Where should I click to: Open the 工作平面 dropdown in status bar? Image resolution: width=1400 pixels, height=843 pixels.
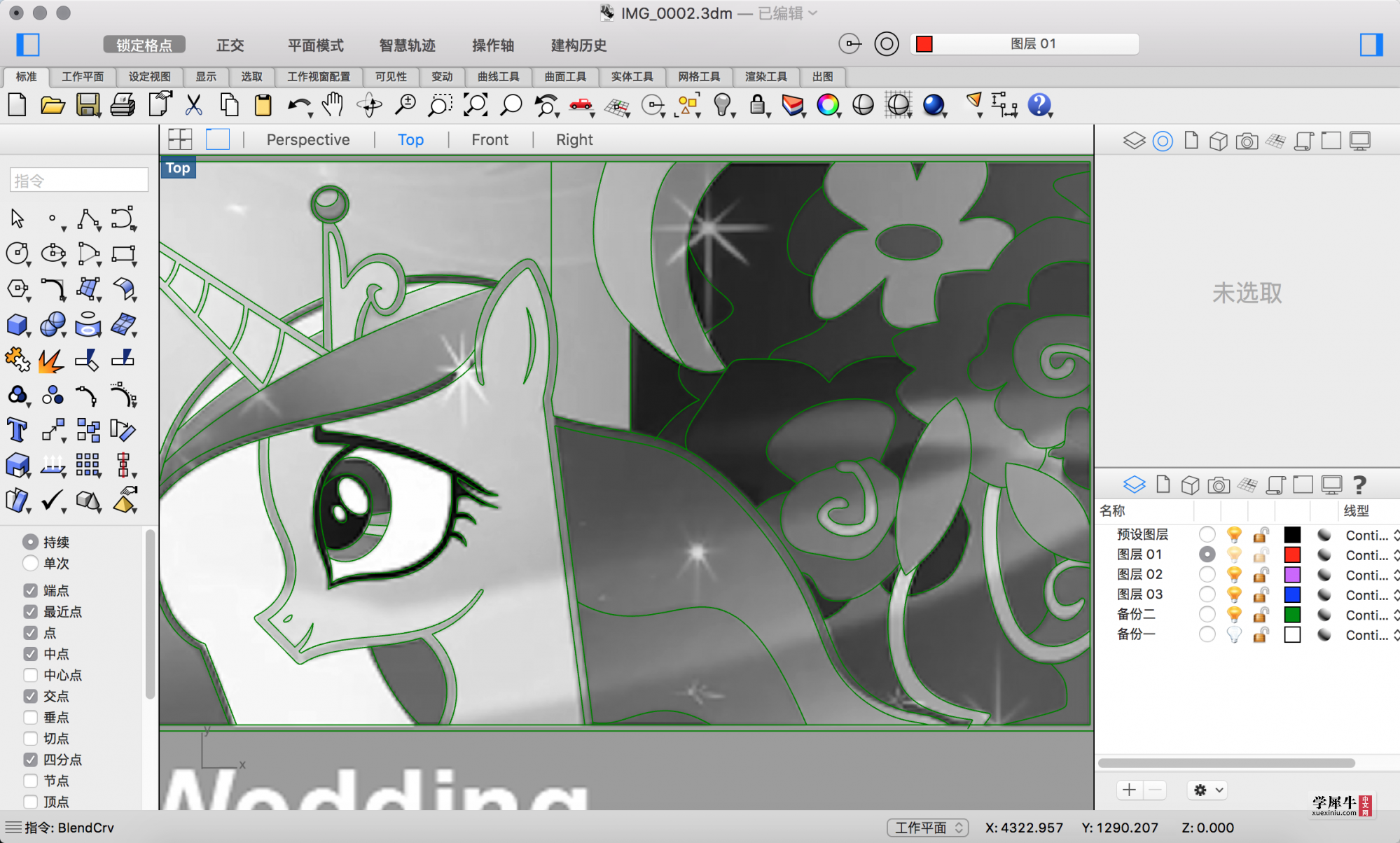pos(928,828)
